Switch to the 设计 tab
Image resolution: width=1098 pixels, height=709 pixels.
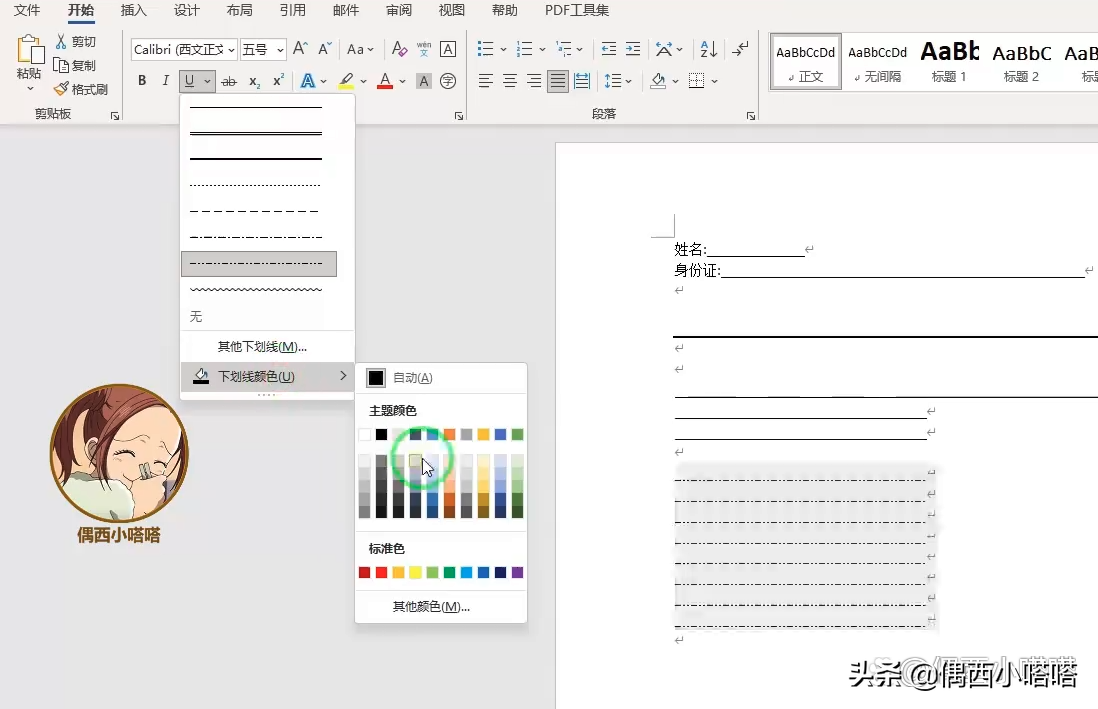click(186, 10)
